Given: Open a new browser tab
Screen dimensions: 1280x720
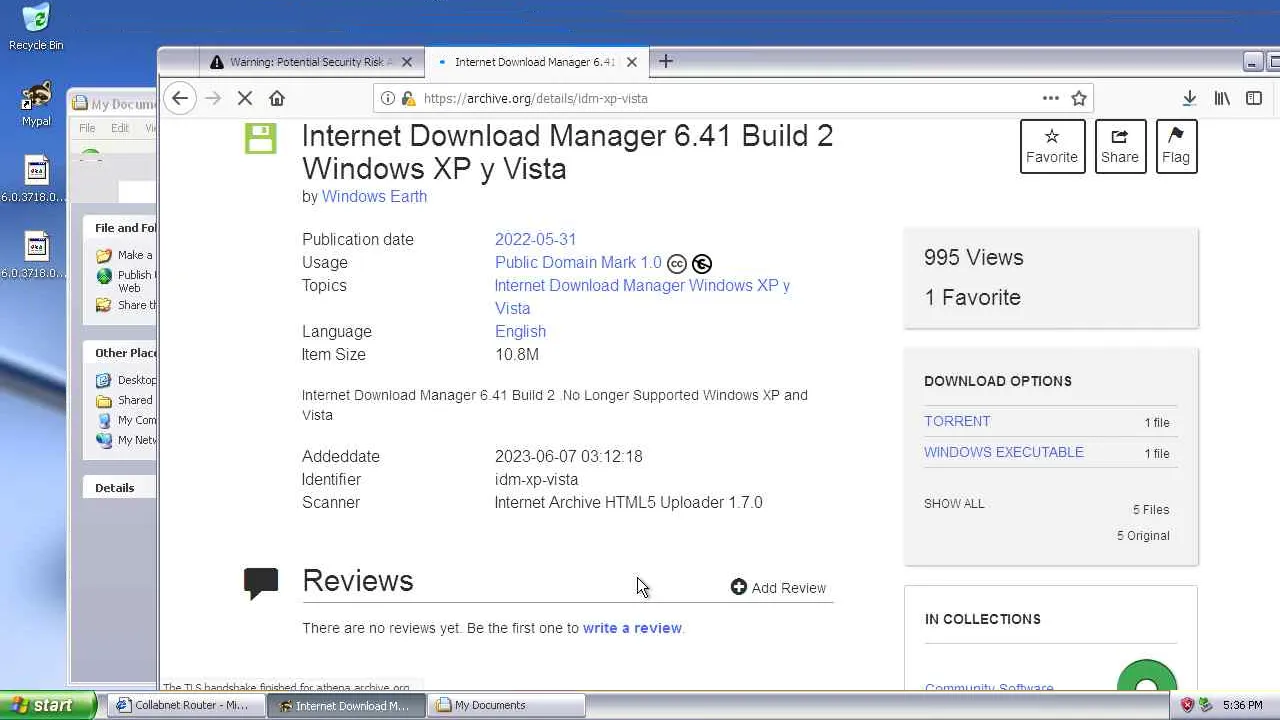Looking at the screenshot, I should pyautogui.click(x=666, y=61).
